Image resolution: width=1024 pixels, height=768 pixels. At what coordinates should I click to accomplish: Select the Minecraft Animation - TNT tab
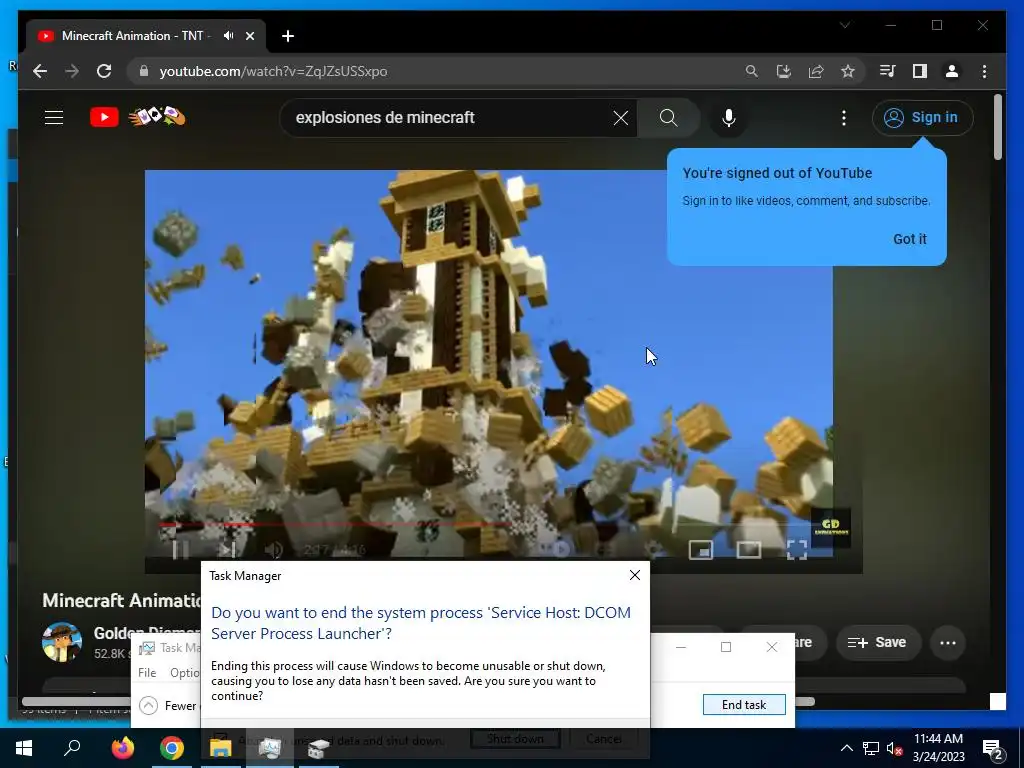(136, 36)
